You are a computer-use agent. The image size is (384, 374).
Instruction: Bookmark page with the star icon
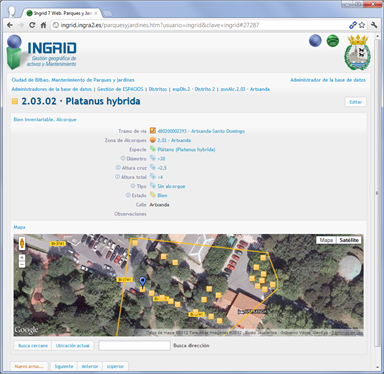pos(362,25)
